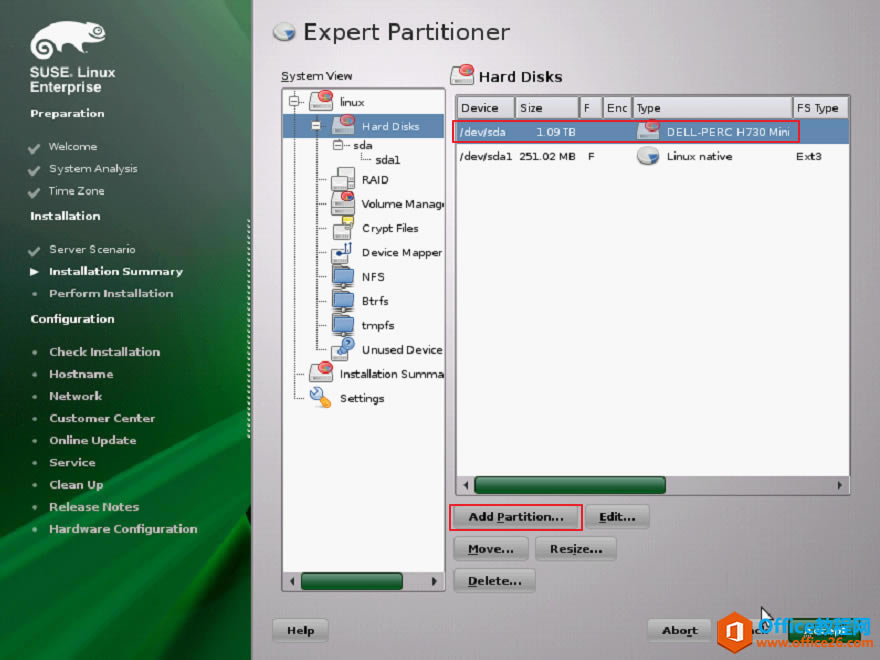The height and width of the screenshot is (660, 880).
Task: Select Device Mapper tree entry
Action: tap(402, 253)
